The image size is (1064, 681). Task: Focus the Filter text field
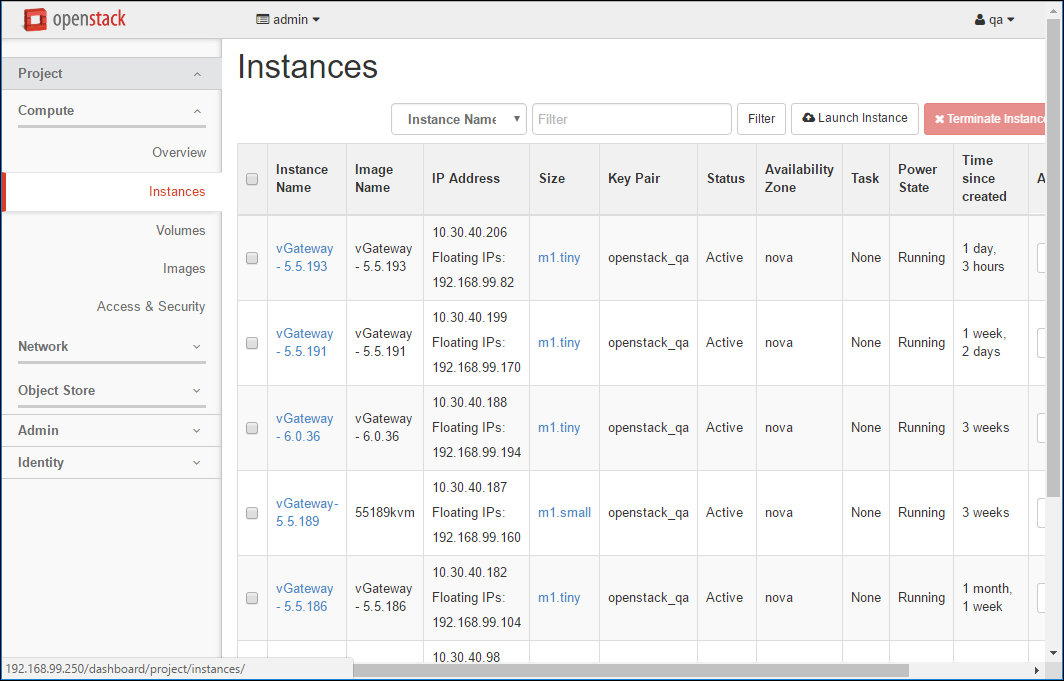click(x=632, y=119)
